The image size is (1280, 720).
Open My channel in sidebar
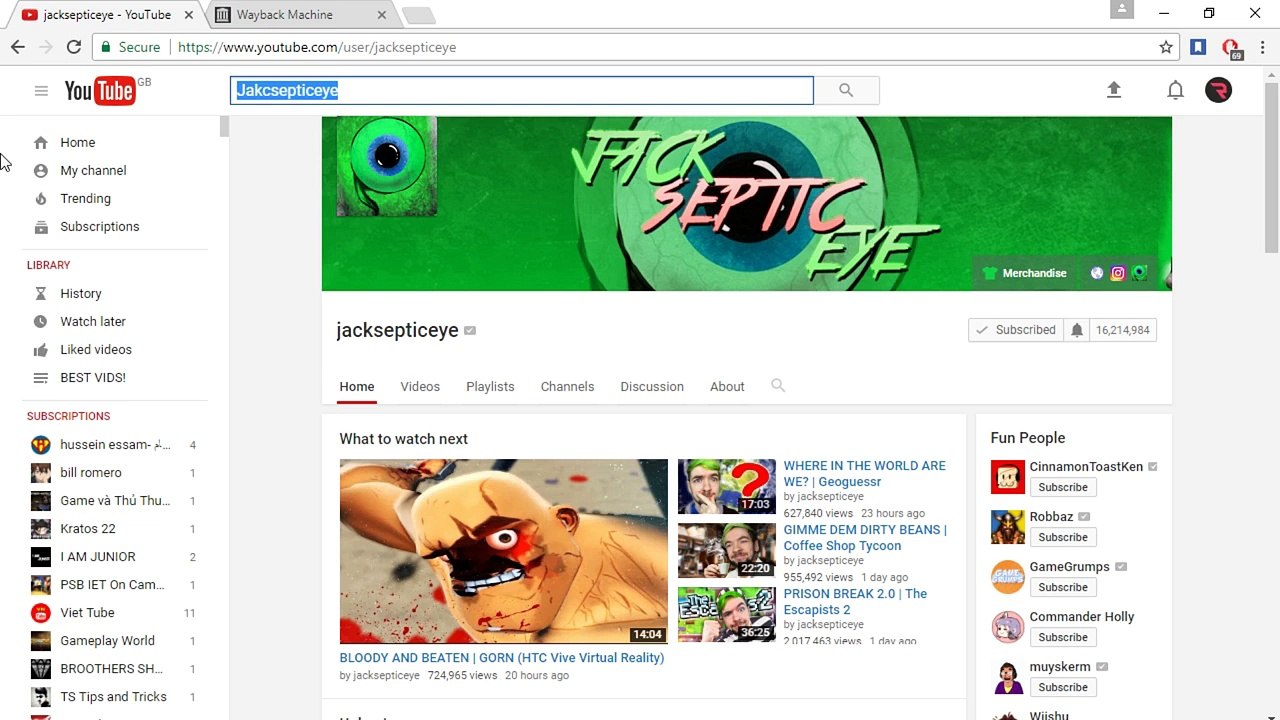tap(93, 171)
